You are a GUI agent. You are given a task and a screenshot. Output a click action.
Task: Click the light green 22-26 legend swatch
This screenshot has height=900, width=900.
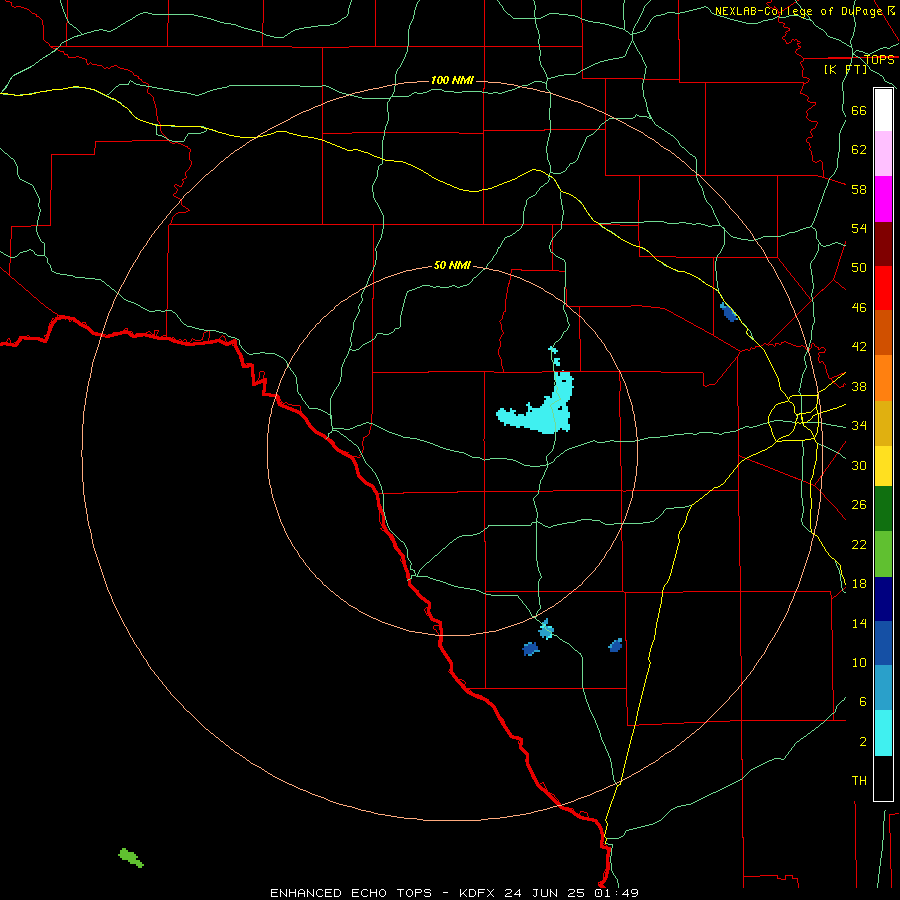point(883,554)
